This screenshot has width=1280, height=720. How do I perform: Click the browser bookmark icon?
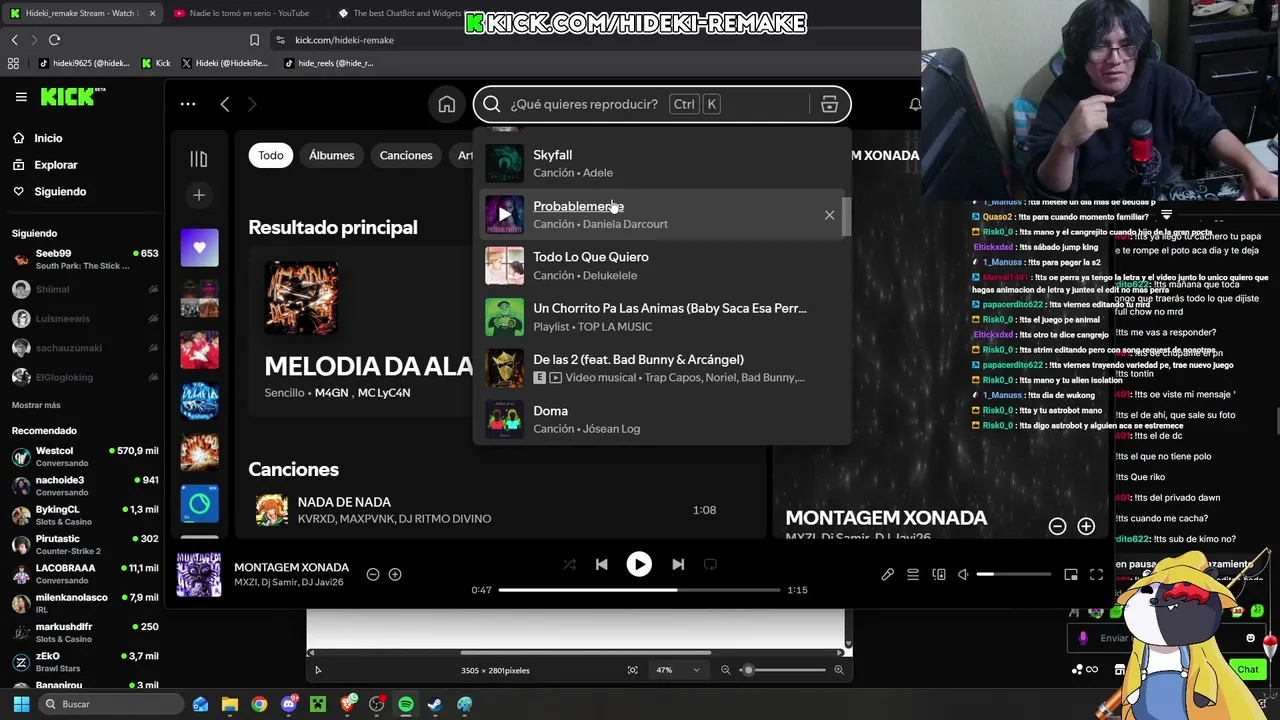tap(254, 40)
